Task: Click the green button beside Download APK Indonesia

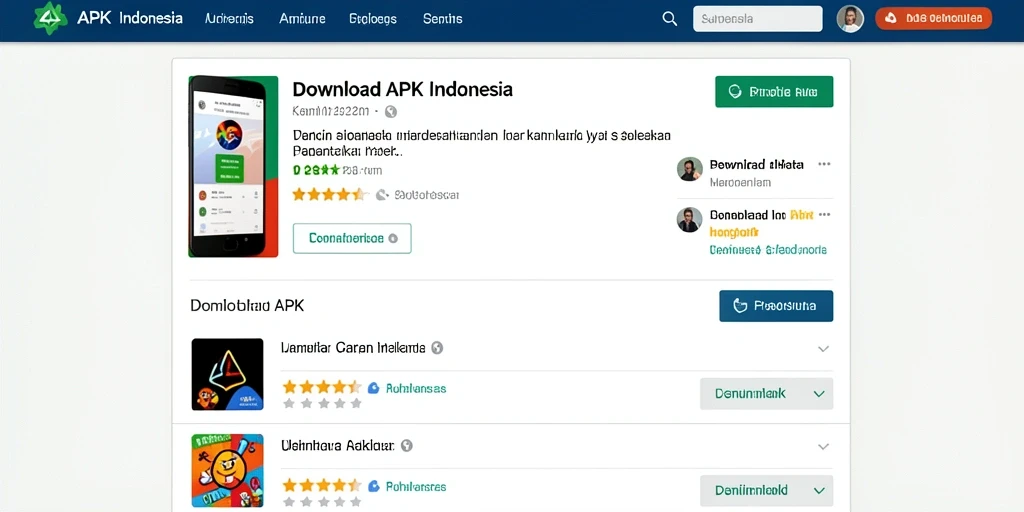Action: coord(774,91)
